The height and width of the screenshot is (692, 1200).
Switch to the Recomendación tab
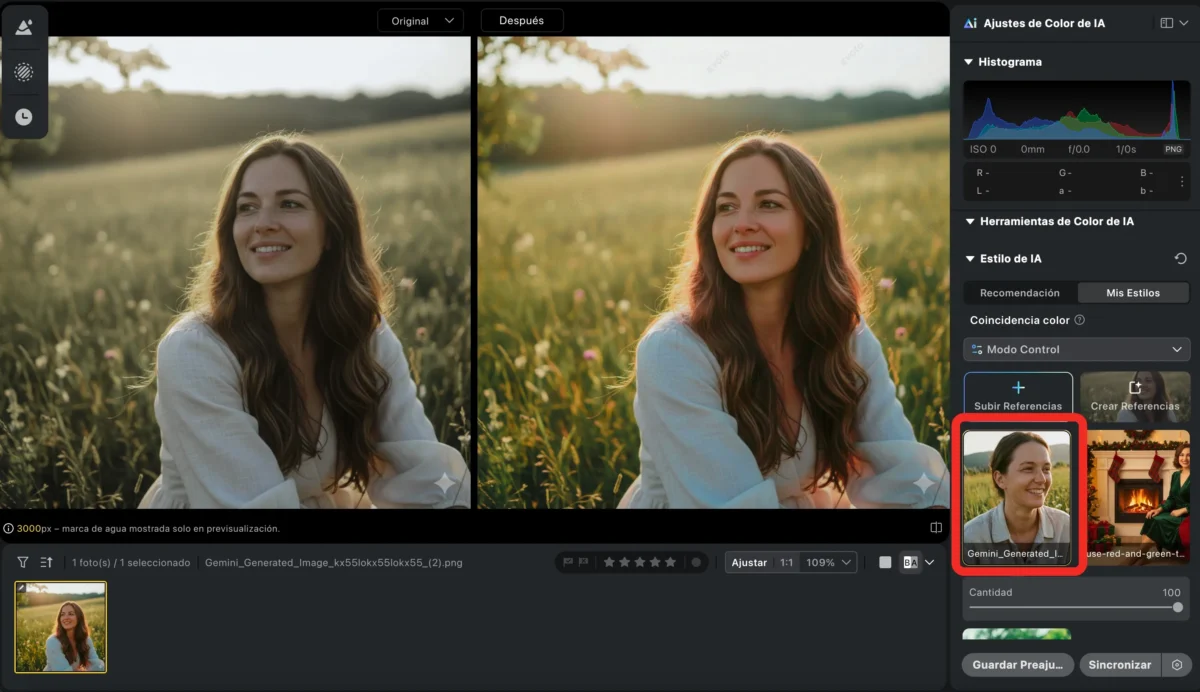coord(1019,293)
